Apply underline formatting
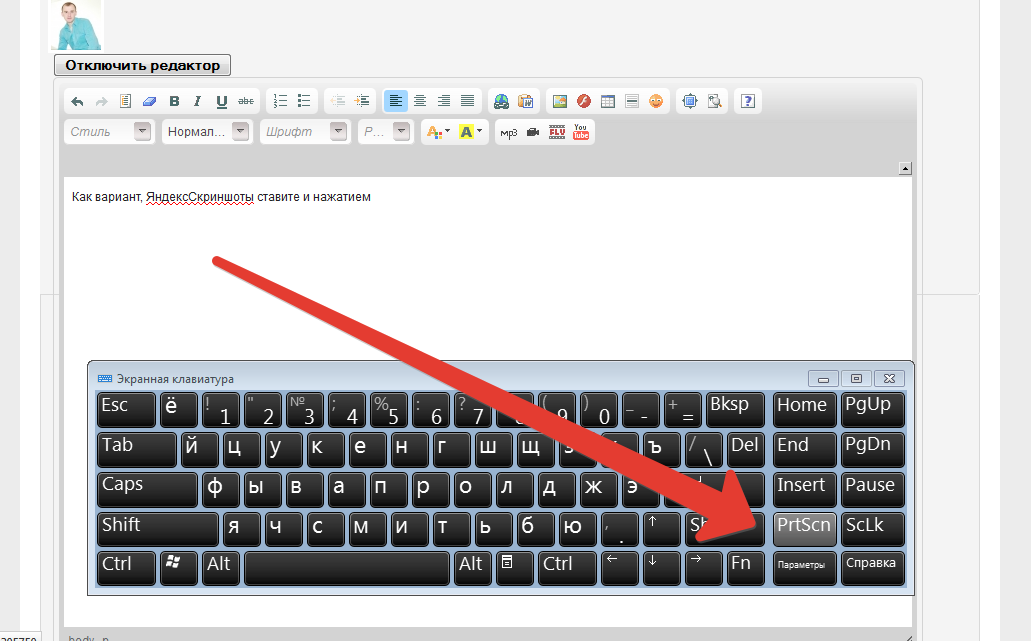 (222, 101)
